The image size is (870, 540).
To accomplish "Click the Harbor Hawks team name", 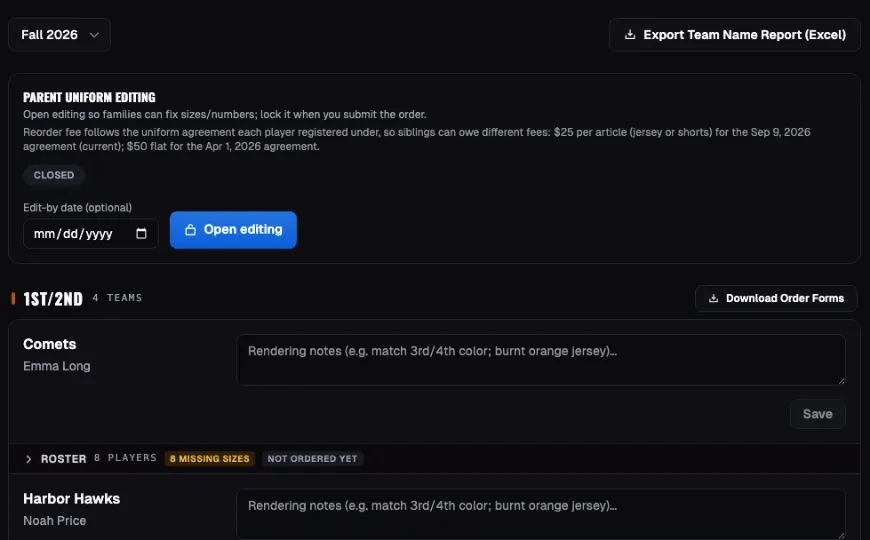I will click(72, 499).
